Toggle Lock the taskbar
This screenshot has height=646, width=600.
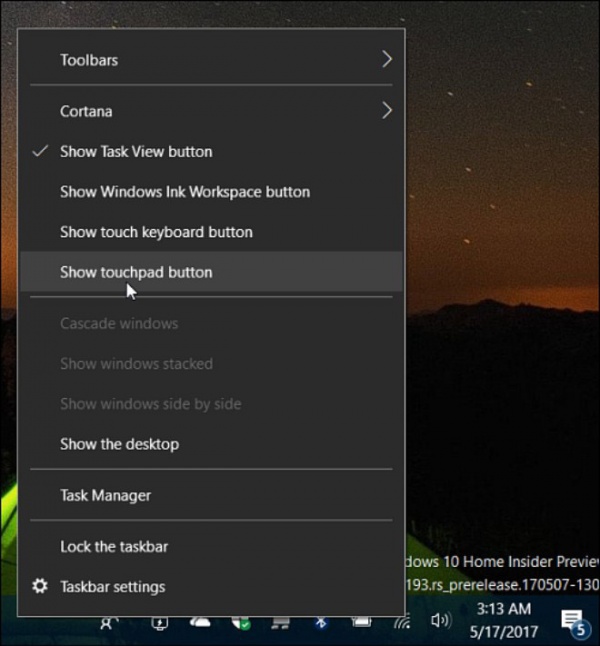tap(211, 547)
